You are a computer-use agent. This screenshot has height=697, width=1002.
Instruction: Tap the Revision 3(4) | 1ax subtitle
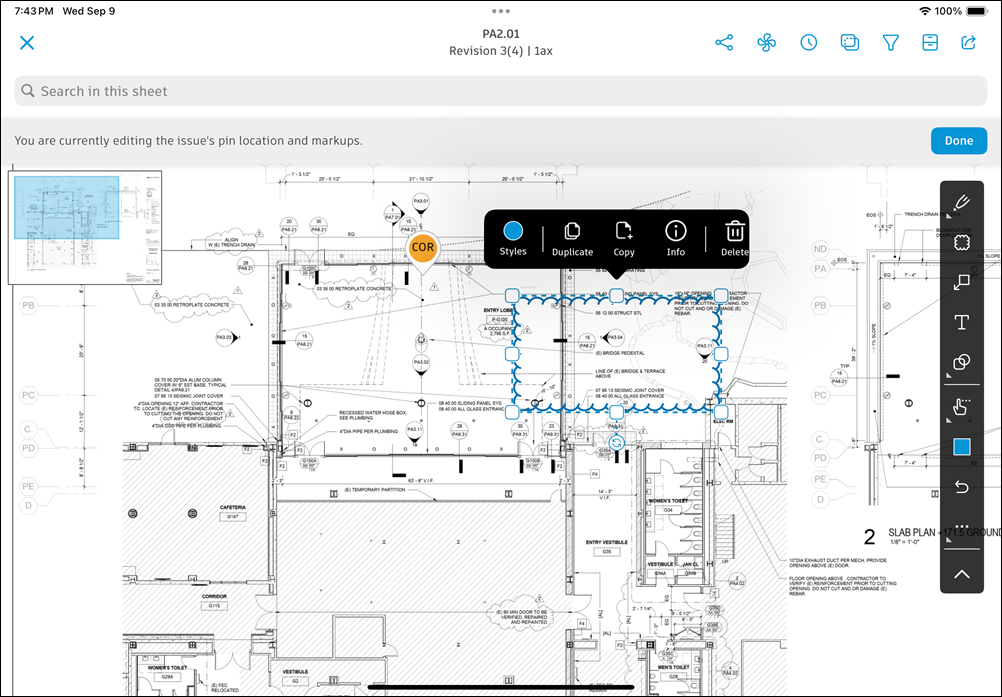(501, 51)
